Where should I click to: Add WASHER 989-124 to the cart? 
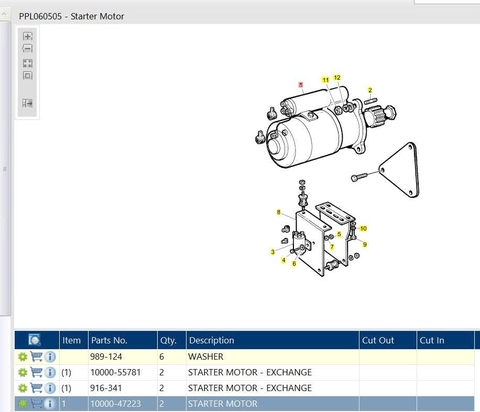coord(36,357)
